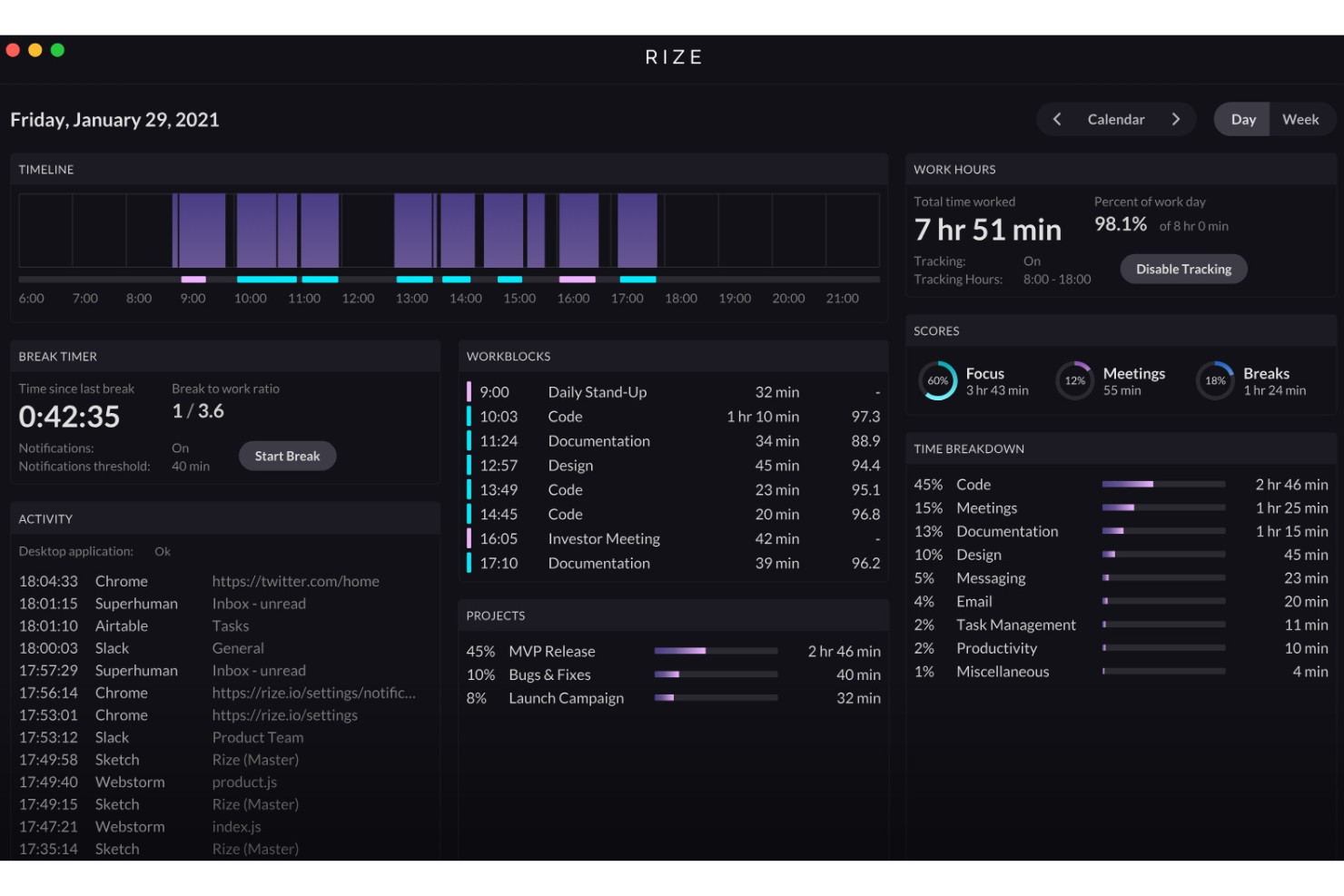Click the MVP Release progress bar
The height and width of the screenshot is (896, 1344).
coord(715,651)
